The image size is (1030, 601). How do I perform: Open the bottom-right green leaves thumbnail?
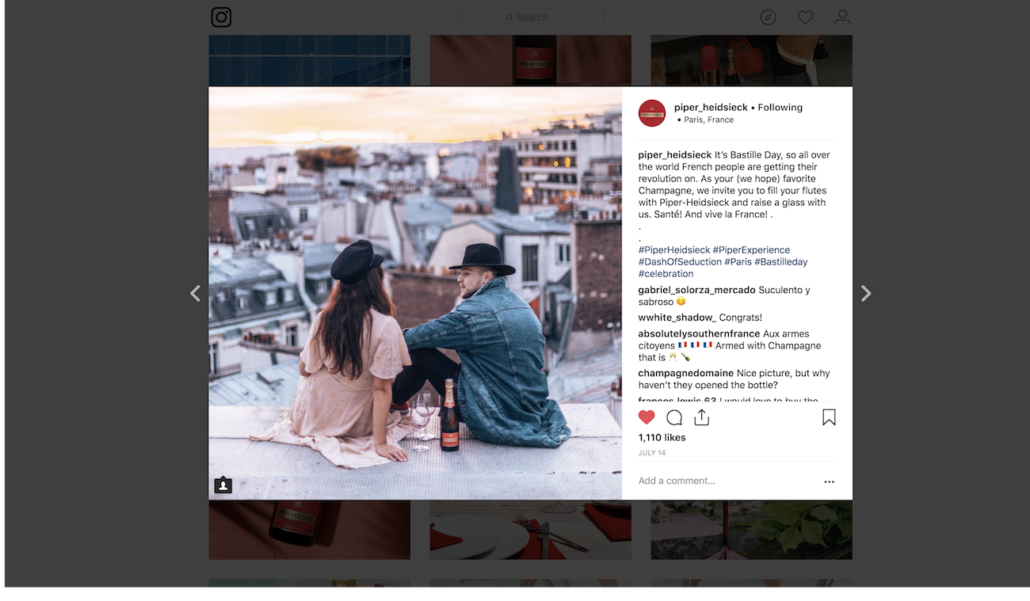(x=751, y=530)
